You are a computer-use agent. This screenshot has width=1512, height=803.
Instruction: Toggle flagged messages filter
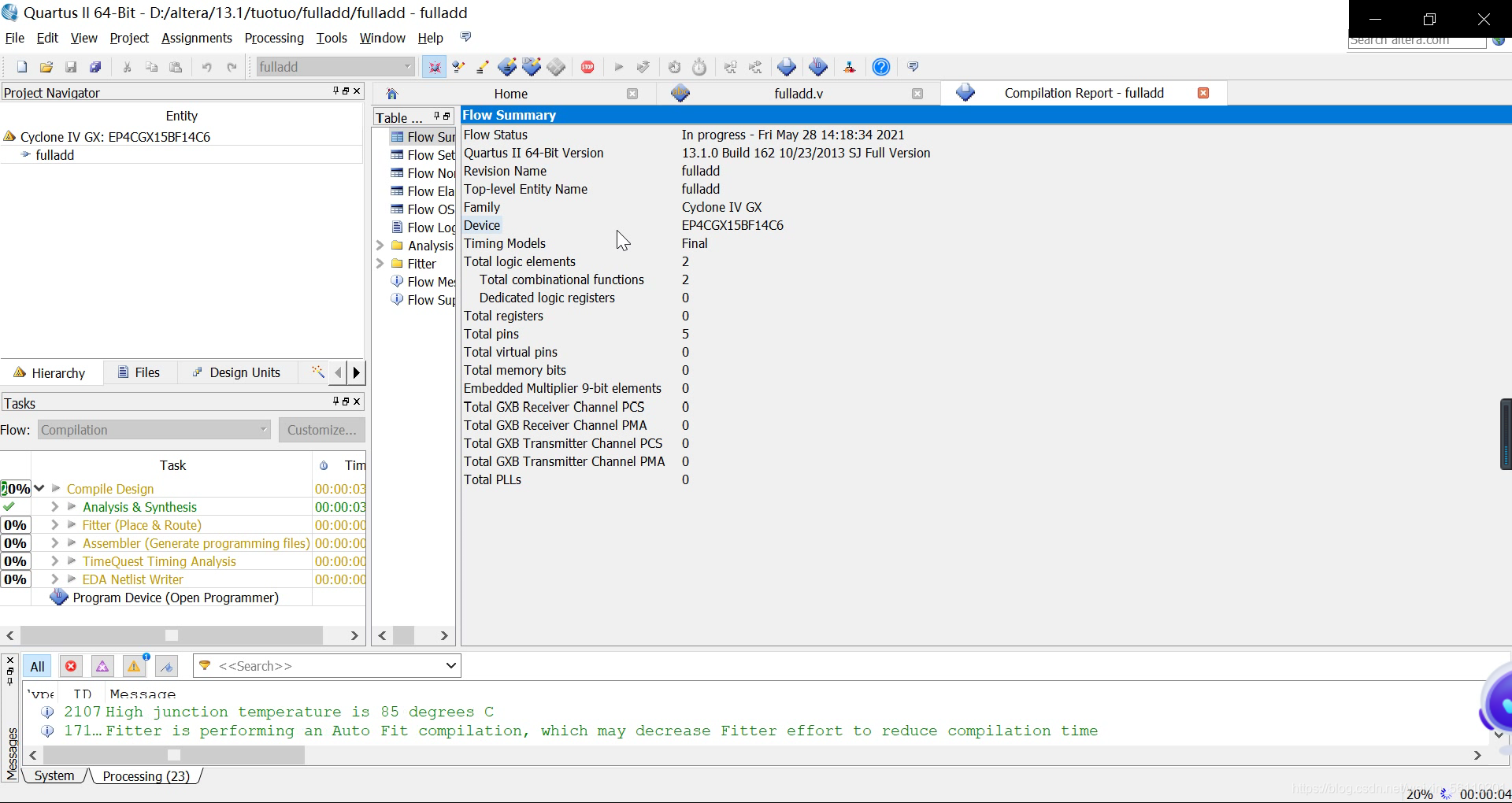[x=166, y=666]
